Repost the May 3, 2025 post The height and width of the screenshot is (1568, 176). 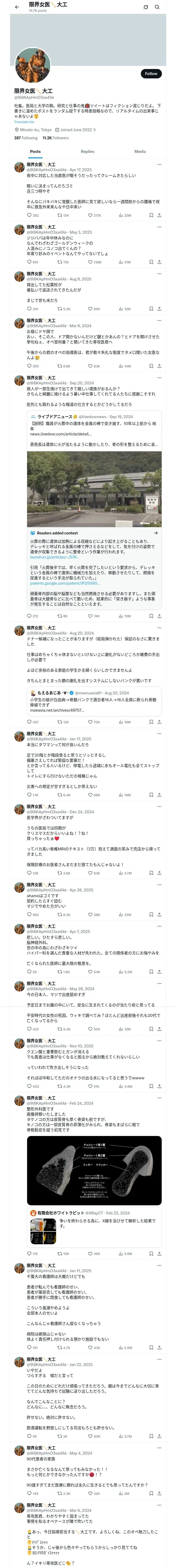coord(59,262)
